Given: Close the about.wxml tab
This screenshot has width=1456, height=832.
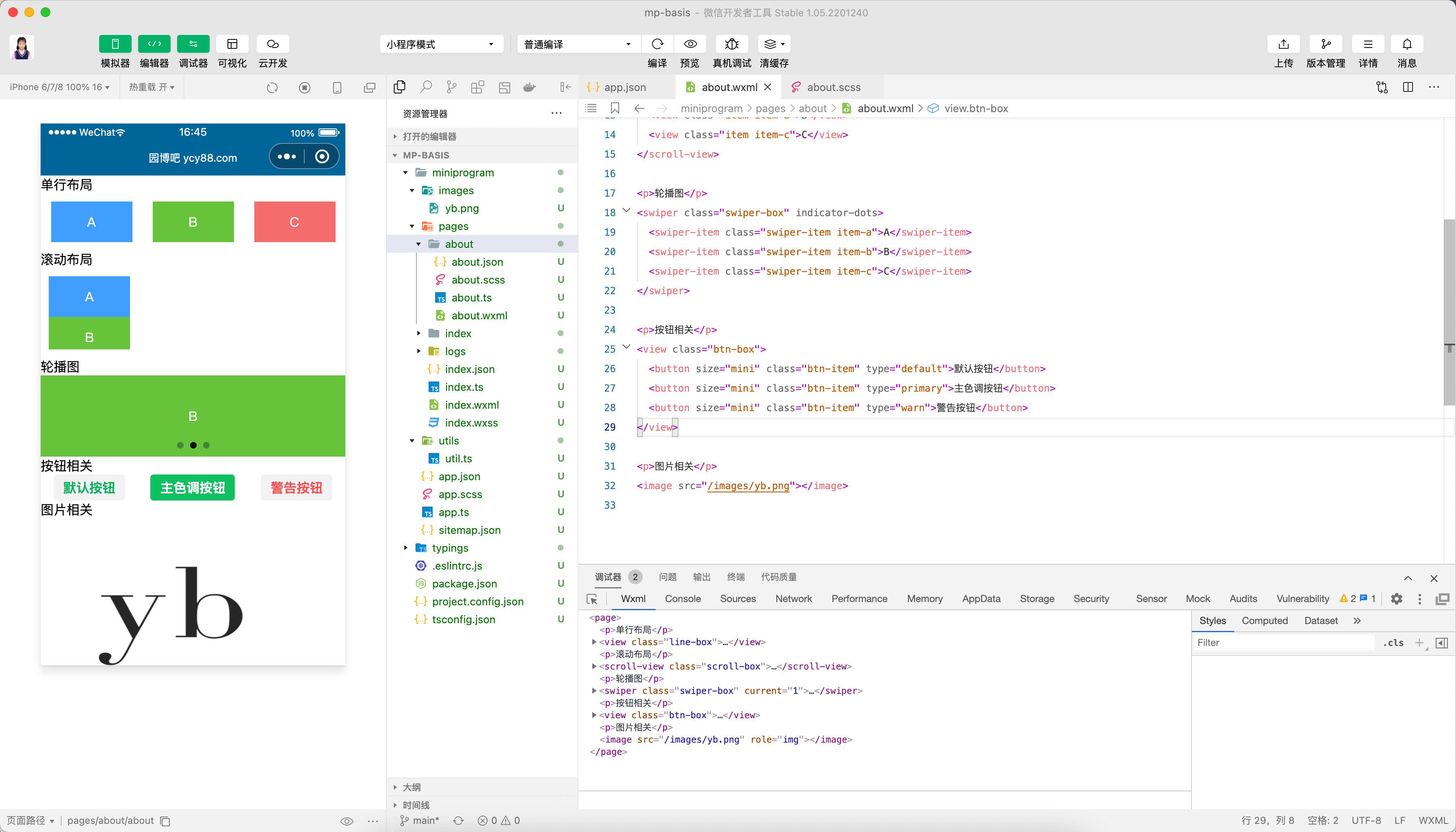Looking at the screenshot, I should [x=768, y=87].
